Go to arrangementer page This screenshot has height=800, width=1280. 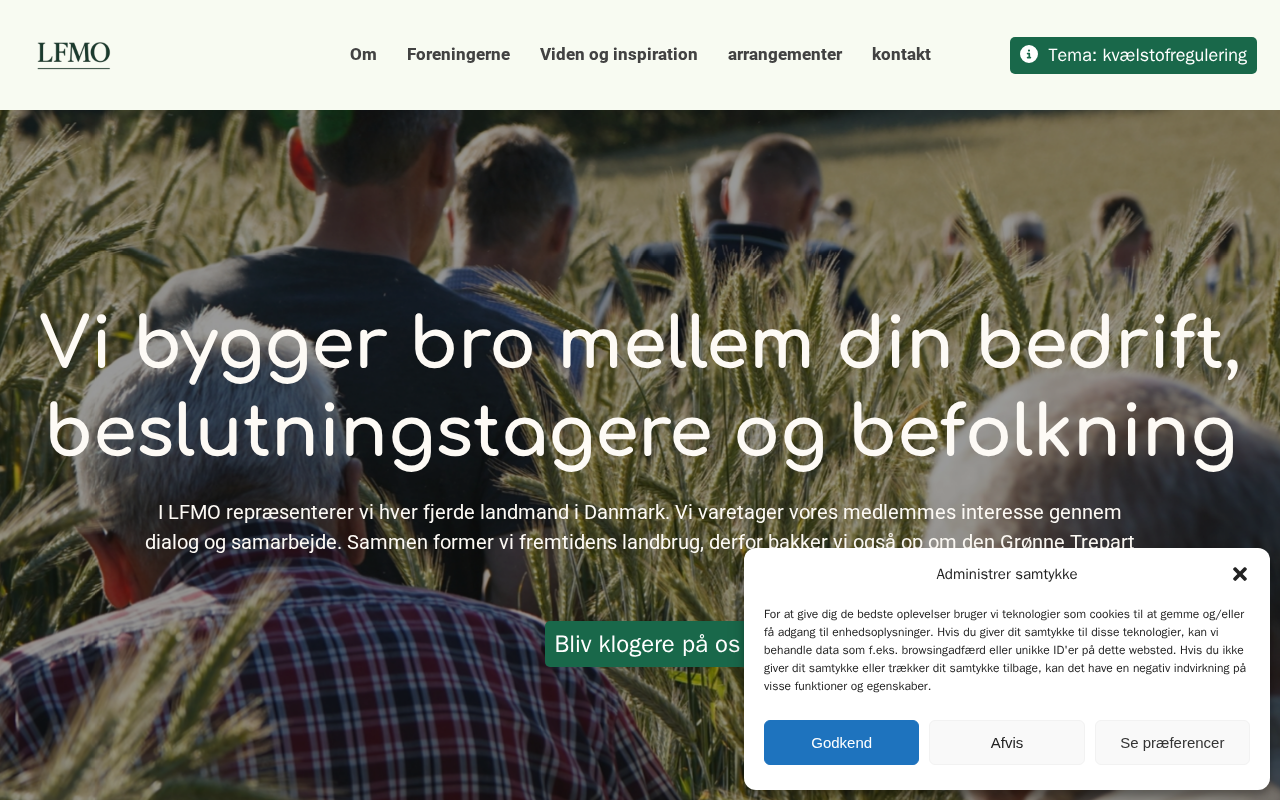click(x=785, y=54)
